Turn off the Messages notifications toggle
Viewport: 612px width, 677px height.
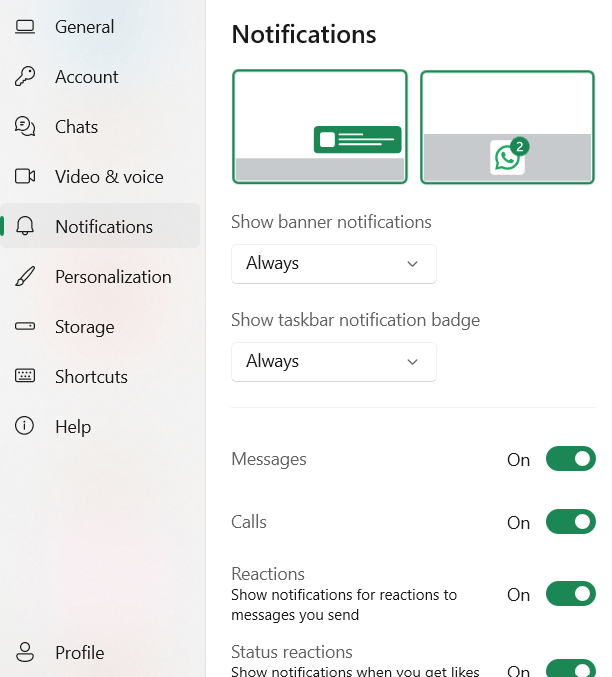(x=570, y=459)
